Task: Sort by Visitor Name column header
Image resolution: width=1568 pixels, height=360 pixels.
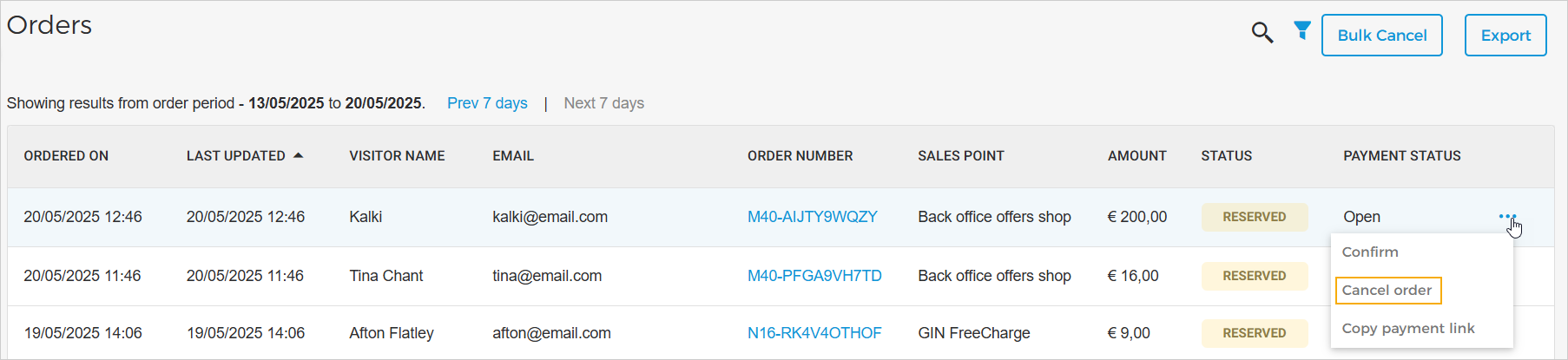Action: click(397, 156)
